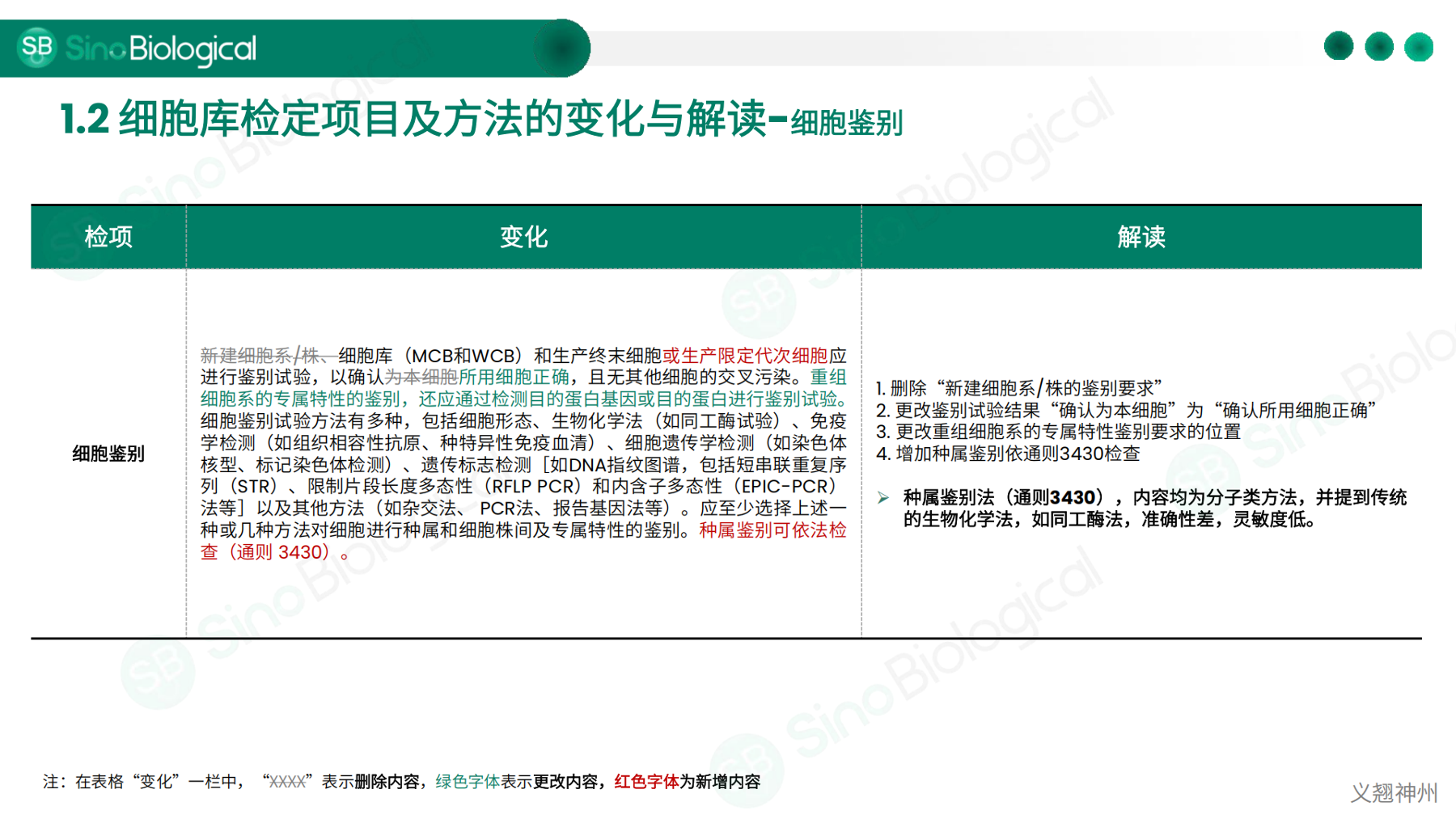
Task: Click the 细胞鉴别 row label
Action: pos(108,454)
